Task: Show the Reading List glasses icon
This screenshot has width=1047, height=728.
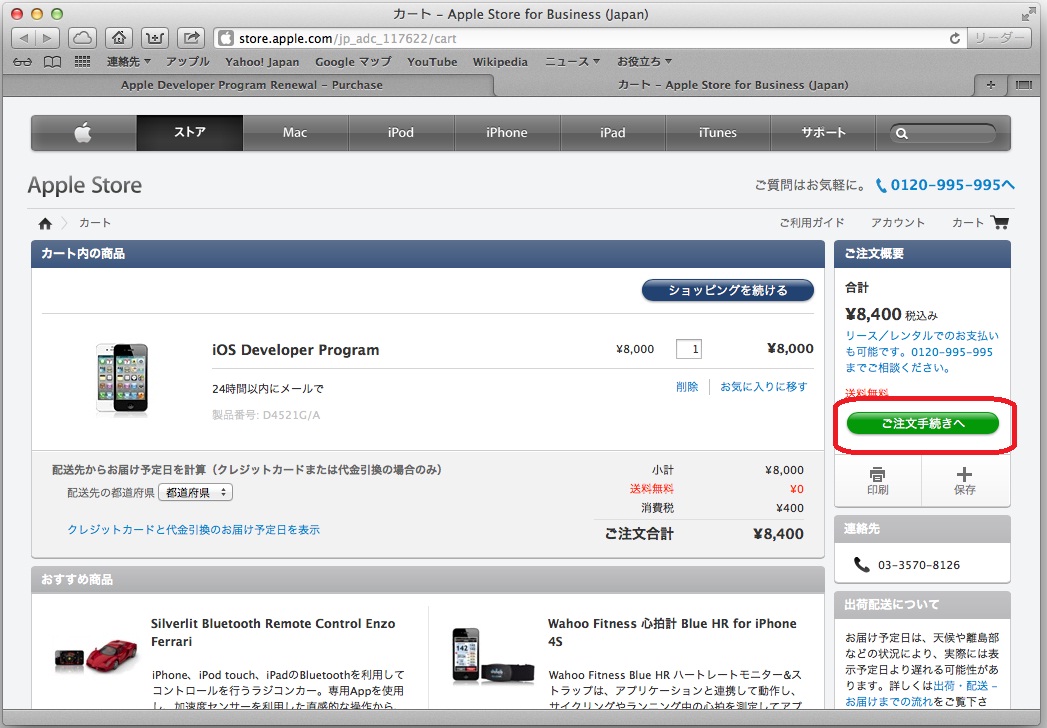Action: (x=23, y=62)
